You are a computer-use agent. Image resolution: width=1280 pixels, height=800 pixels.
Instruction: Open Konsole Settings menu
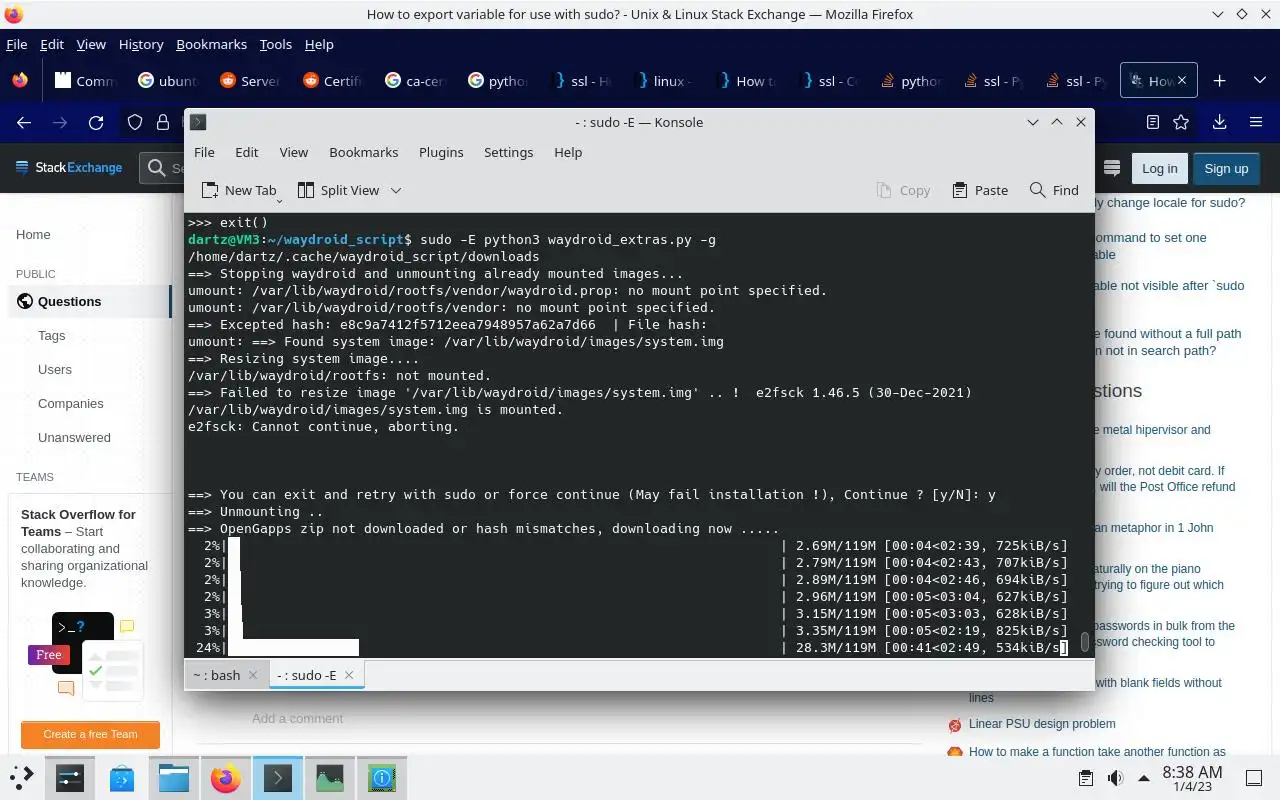click(x=508, y=152)
